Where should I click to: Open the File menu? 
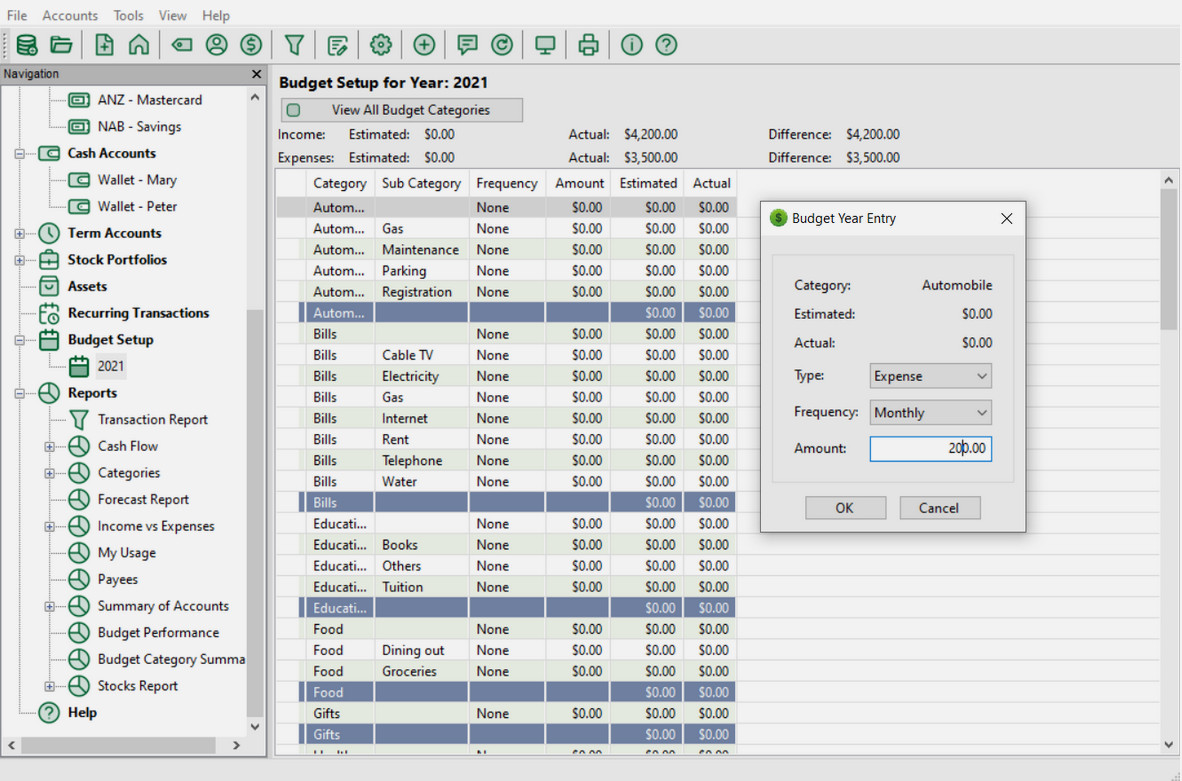click(x=17, y=15)
